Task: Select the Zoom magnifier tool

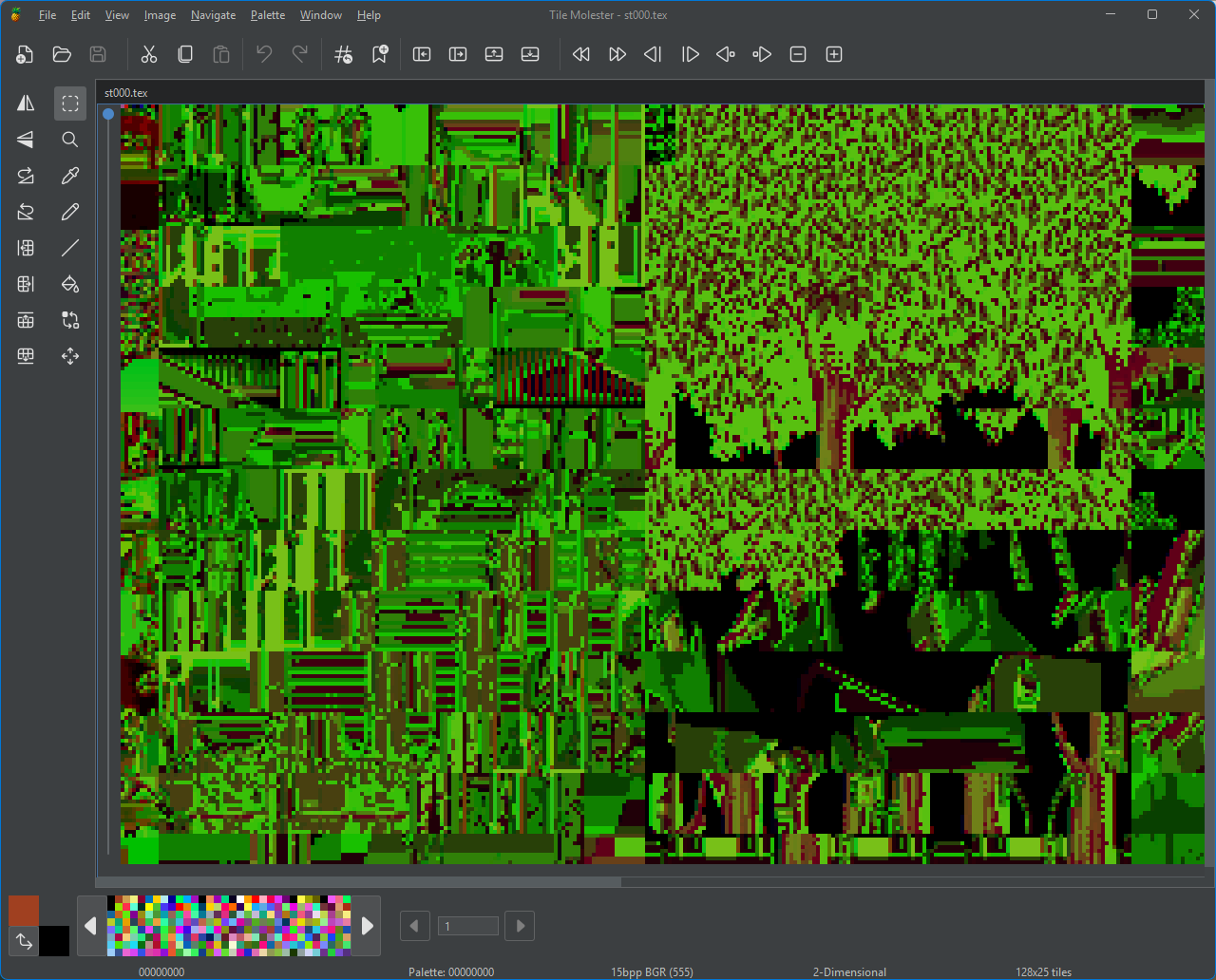Action: pyautogui.click(x=70, y=140)
